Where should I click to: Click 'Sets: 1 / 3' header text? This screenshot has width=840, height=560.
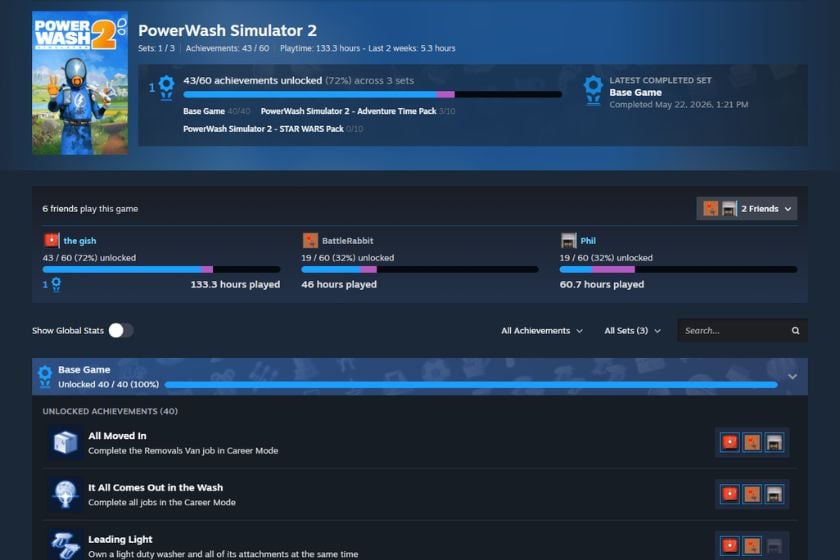pos(156,48)
